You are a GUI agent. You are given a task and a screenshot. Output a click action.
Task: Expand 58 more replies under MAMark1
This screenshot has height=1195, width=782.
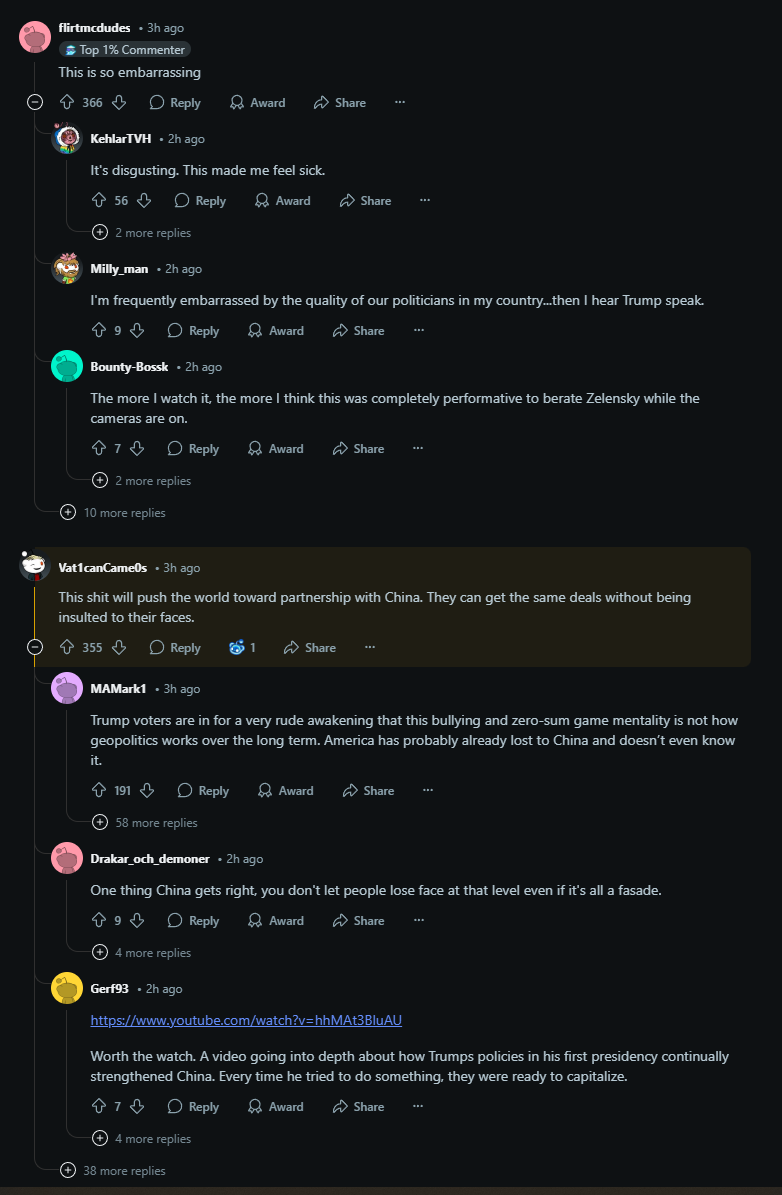[x=145, y=822]
